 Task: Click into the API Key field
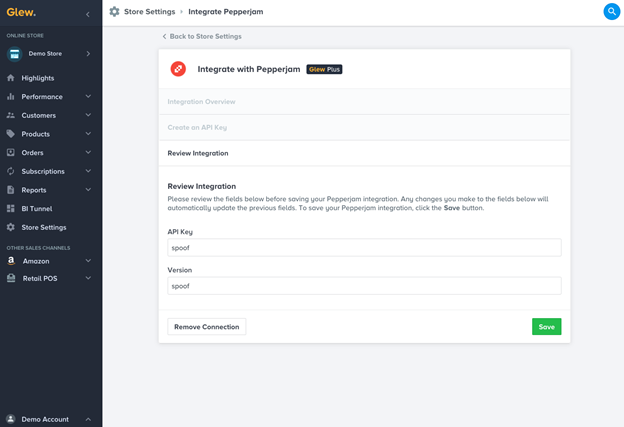click(364, 248)
